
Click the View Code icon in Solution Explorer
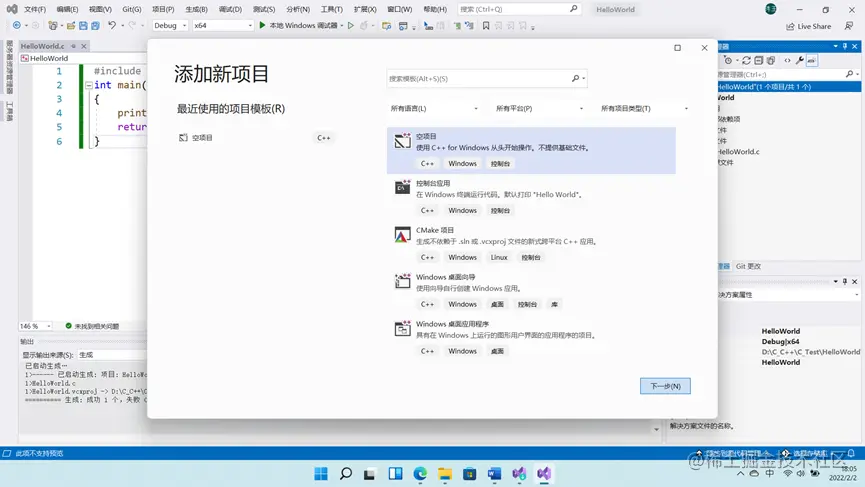pos(787,61)
